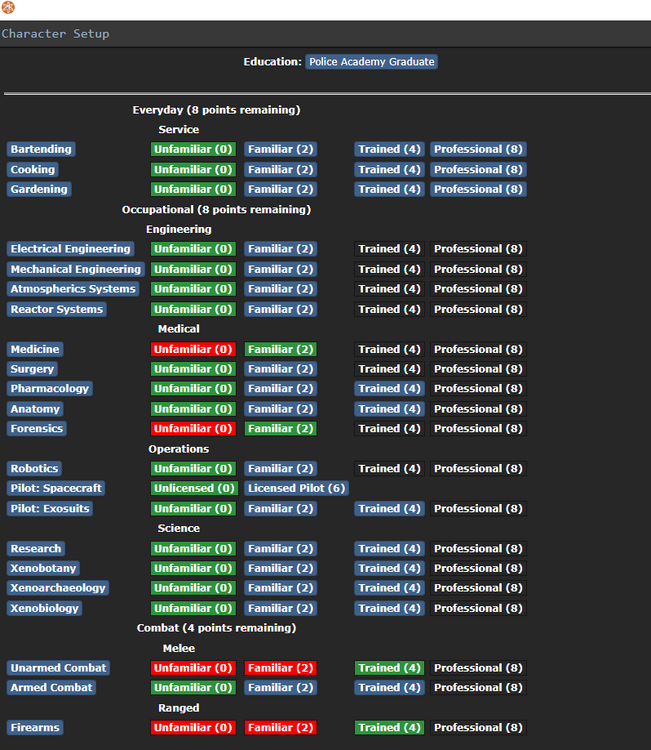This screenshot has width=651, height=750.
Task: Choose Familiar (2) for Mechanical Engineering
Action: tap(280, 269)
